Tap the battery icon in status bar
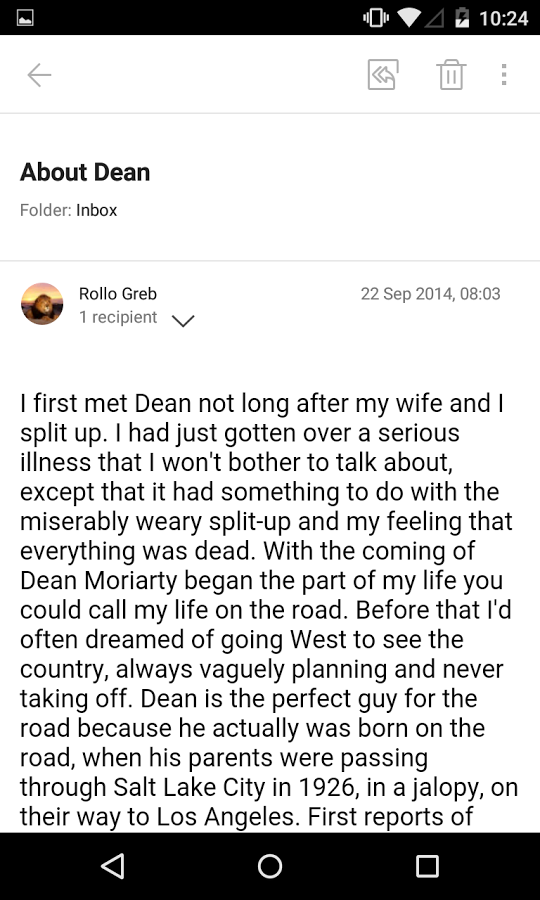Screen dimensions: 540x900 (x=462, y=18)
